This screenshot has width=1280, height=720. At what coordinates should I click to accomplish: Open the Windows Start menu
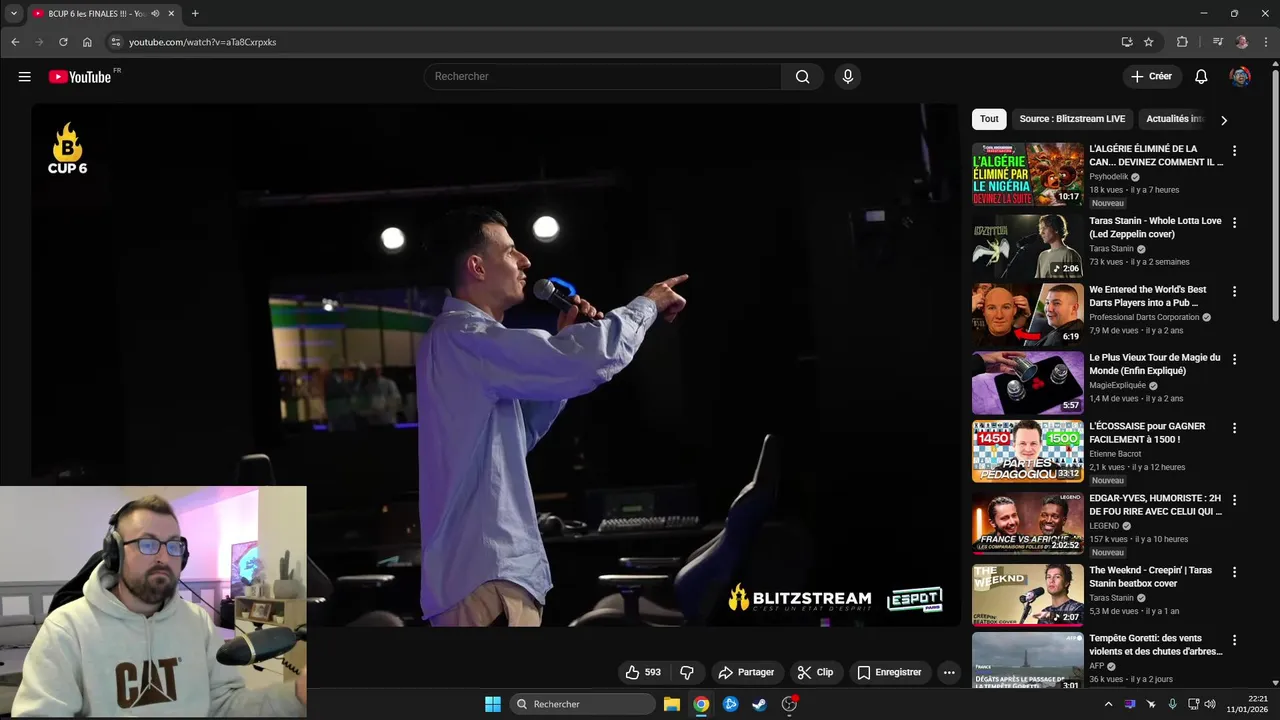point(493,704)
